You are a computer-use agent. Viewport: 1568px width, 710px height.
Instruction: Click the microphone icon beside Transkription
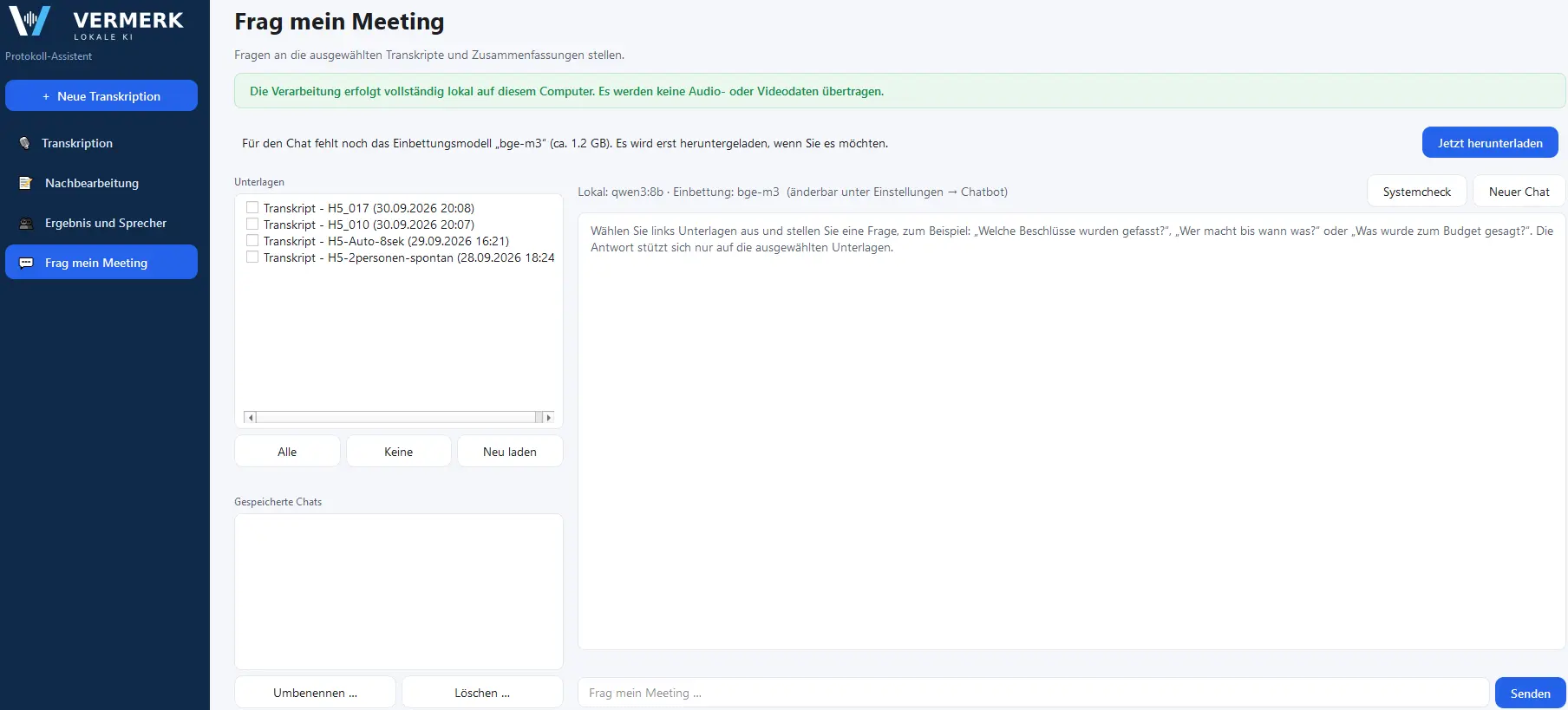pyautogui.click(x=24, y=143)
